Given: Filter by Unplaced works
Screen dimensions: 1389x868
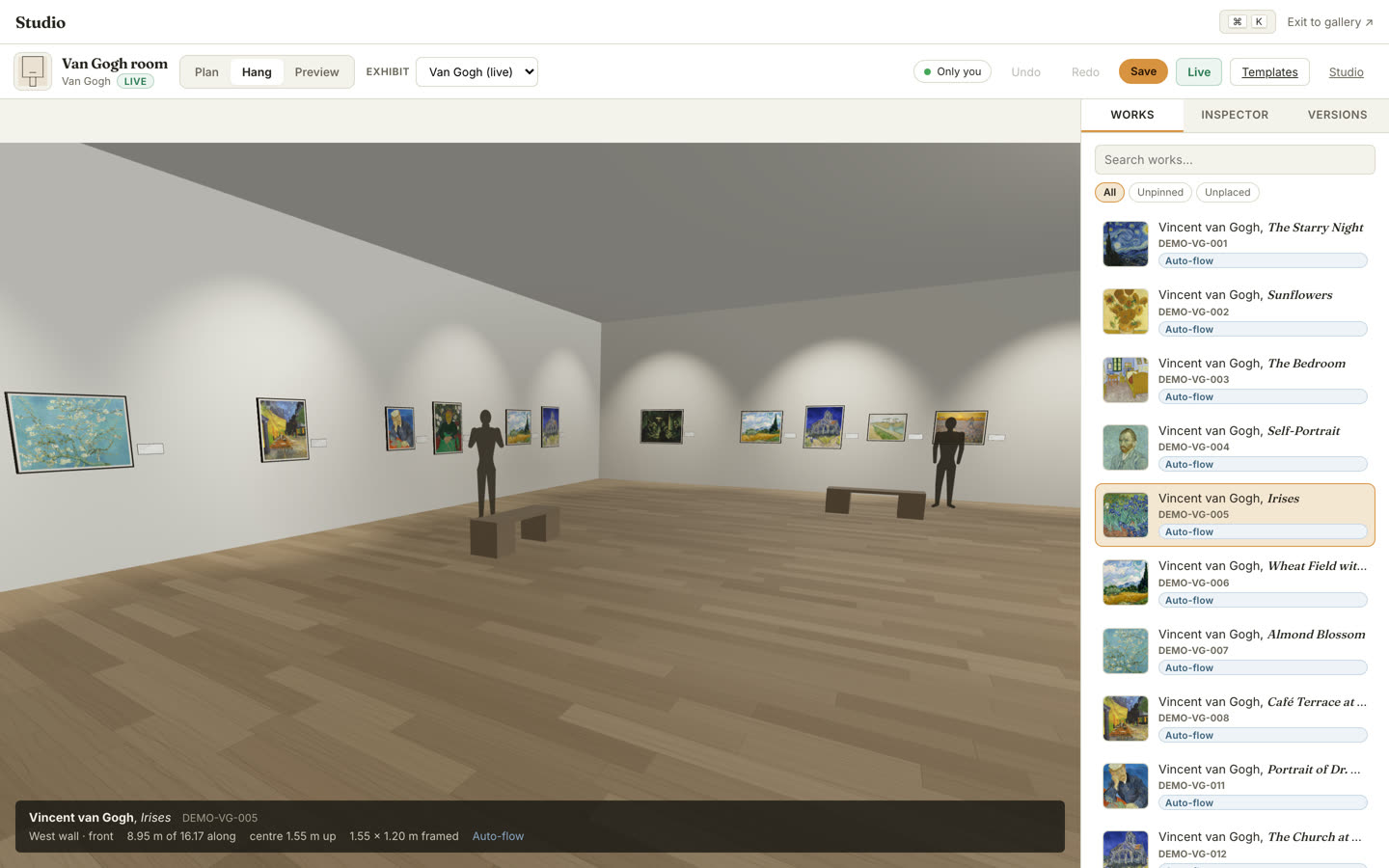Looking at the screenshot, I should coord(1227,192).
